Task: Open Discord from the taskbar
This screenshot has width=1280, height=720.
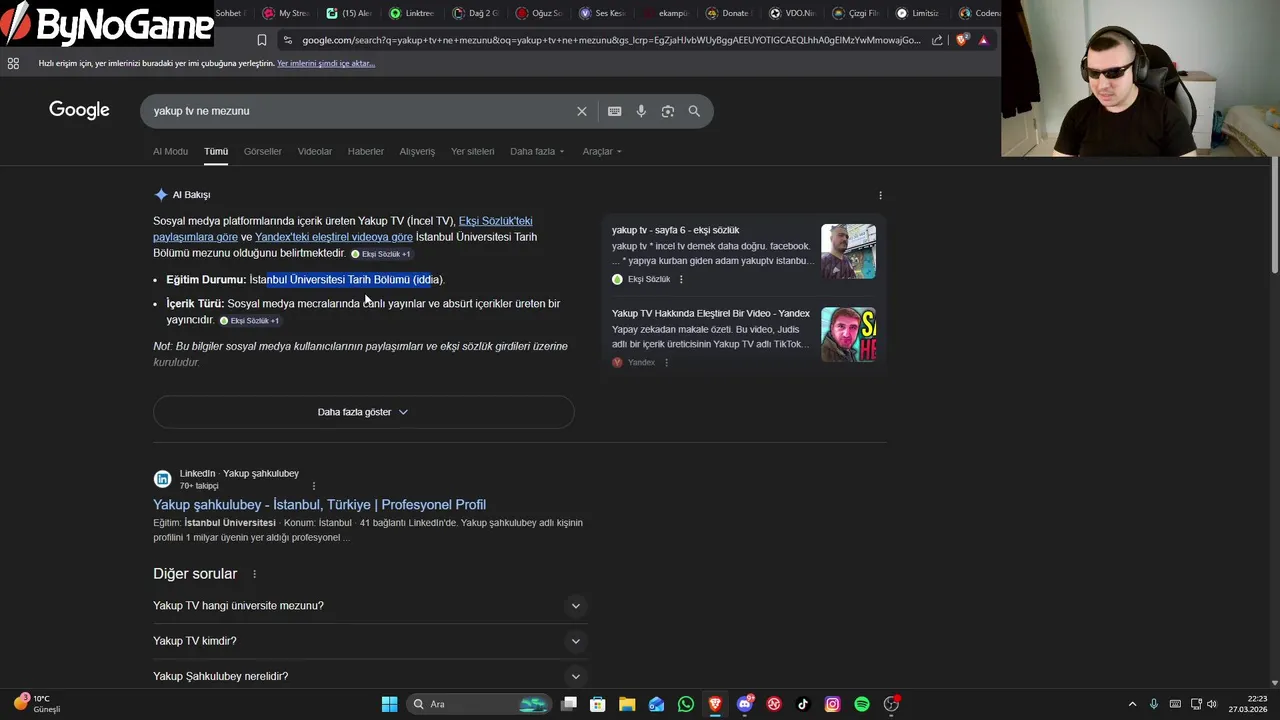Action: tap(744, 704)
